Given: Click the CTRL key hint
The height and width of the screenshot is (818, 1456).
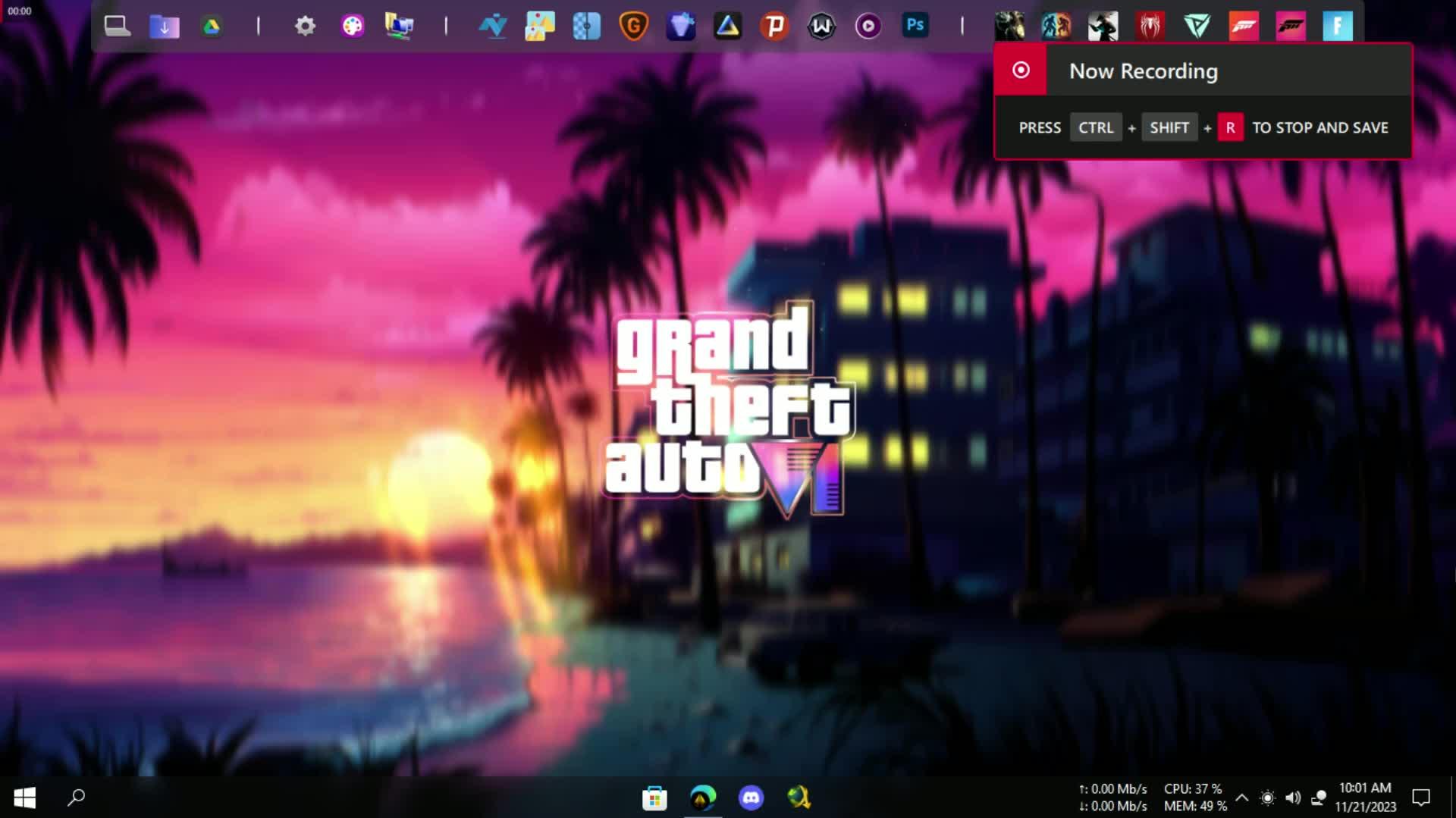Looking at the screenshot, I should 1096,127.
